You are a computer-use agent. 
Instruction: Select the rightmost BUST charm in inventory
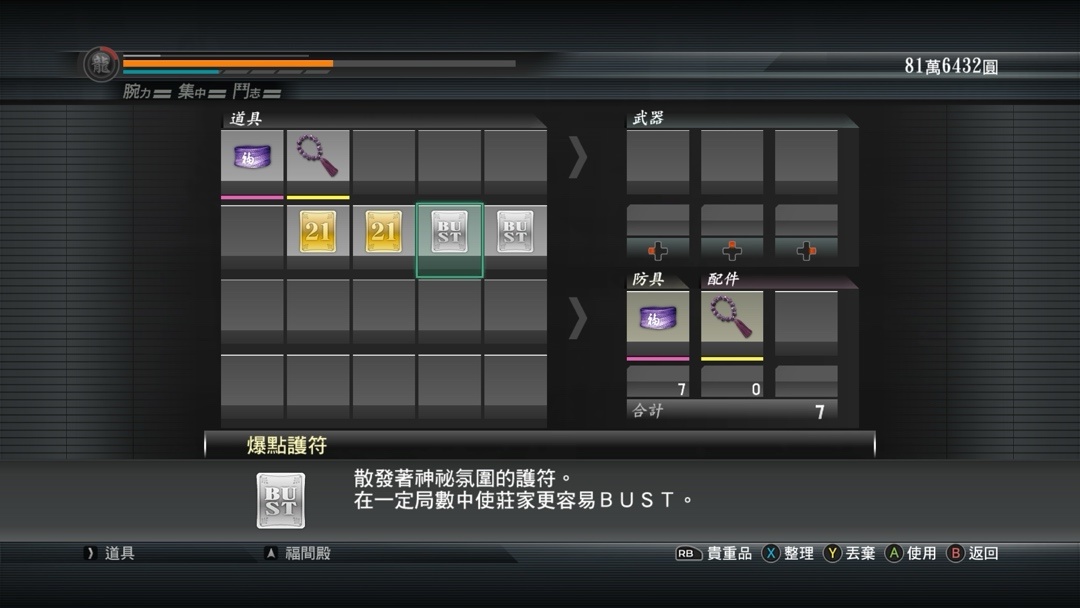tap(515, 231)
